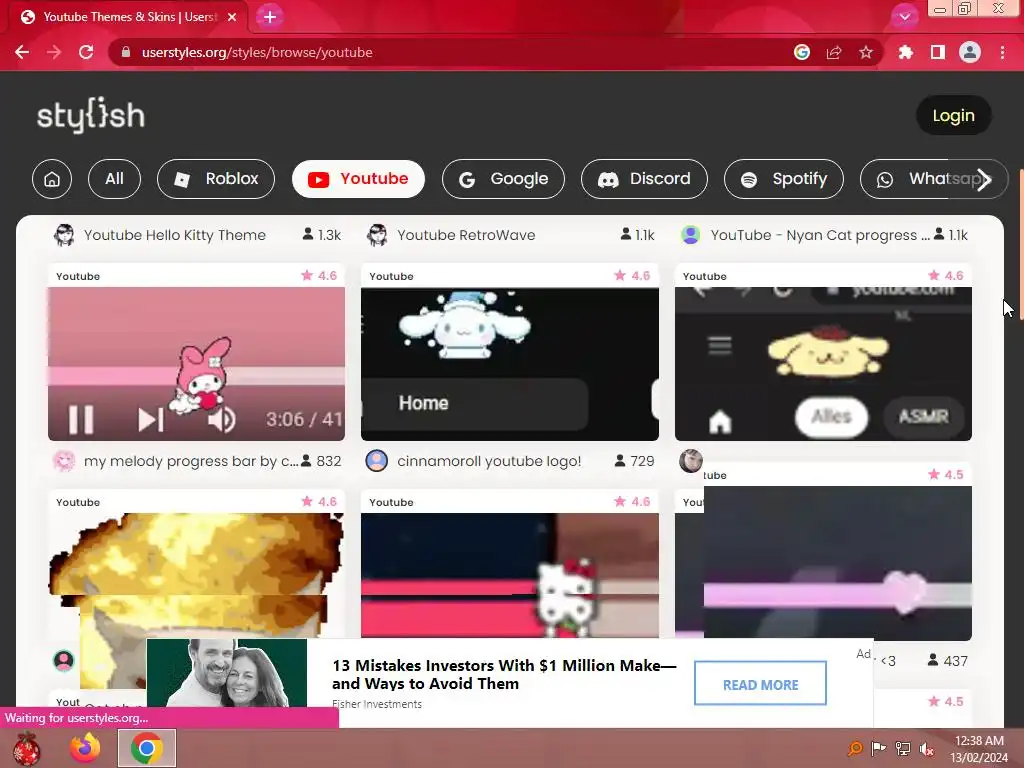The image size is (1024, 768).
Task: Click the Login button
Action: 953,116
